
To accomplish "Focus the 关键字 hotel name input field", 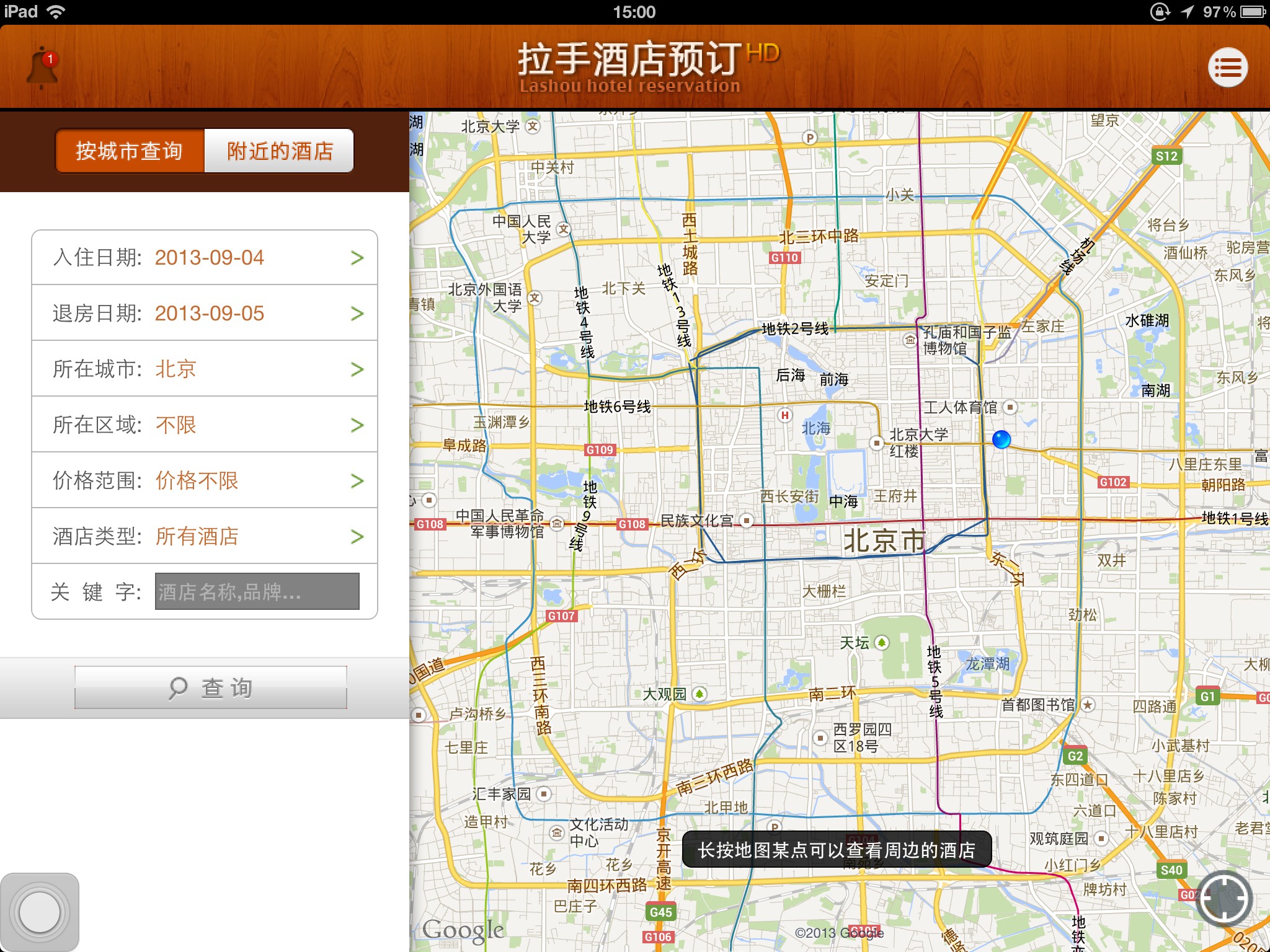I will click(x=257, y=591).
